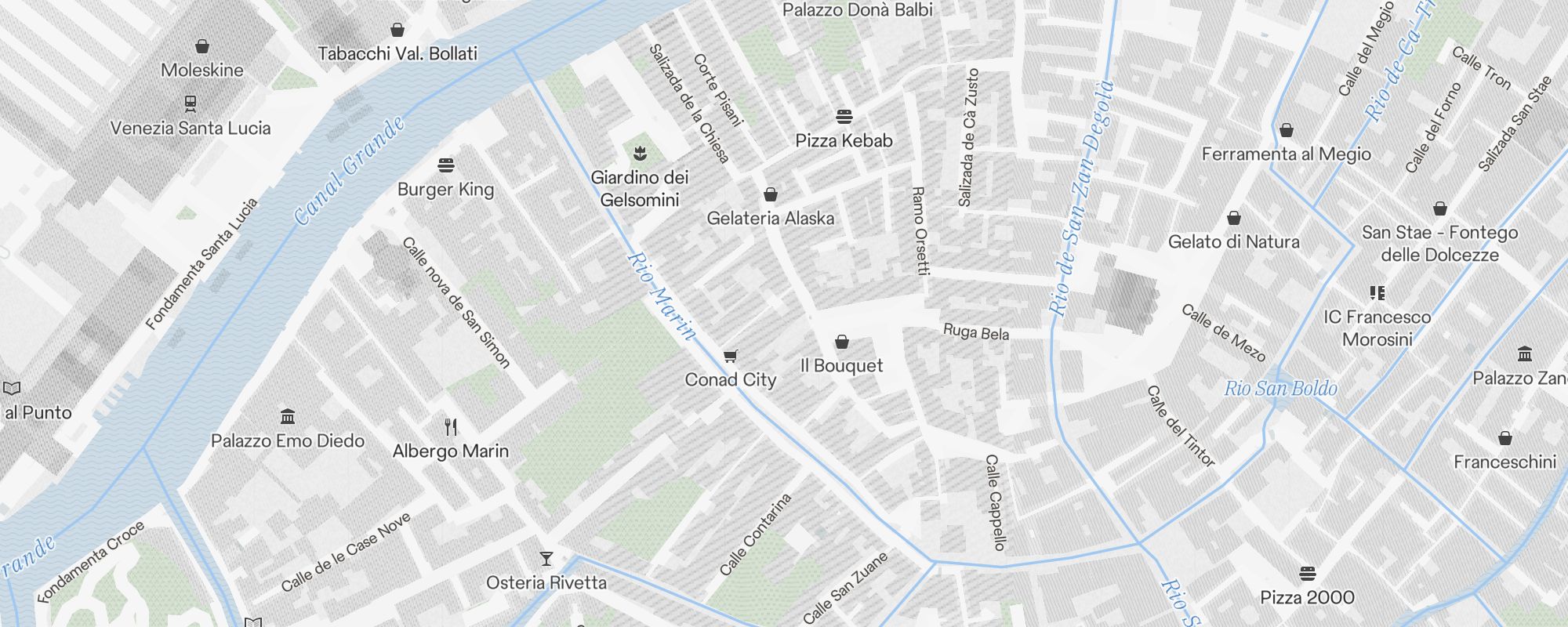Select the IC Francesco Morosini school icon
The height and width of the screenshot is (627, 1568).
pyautogui.click(x=1377, y=293)
